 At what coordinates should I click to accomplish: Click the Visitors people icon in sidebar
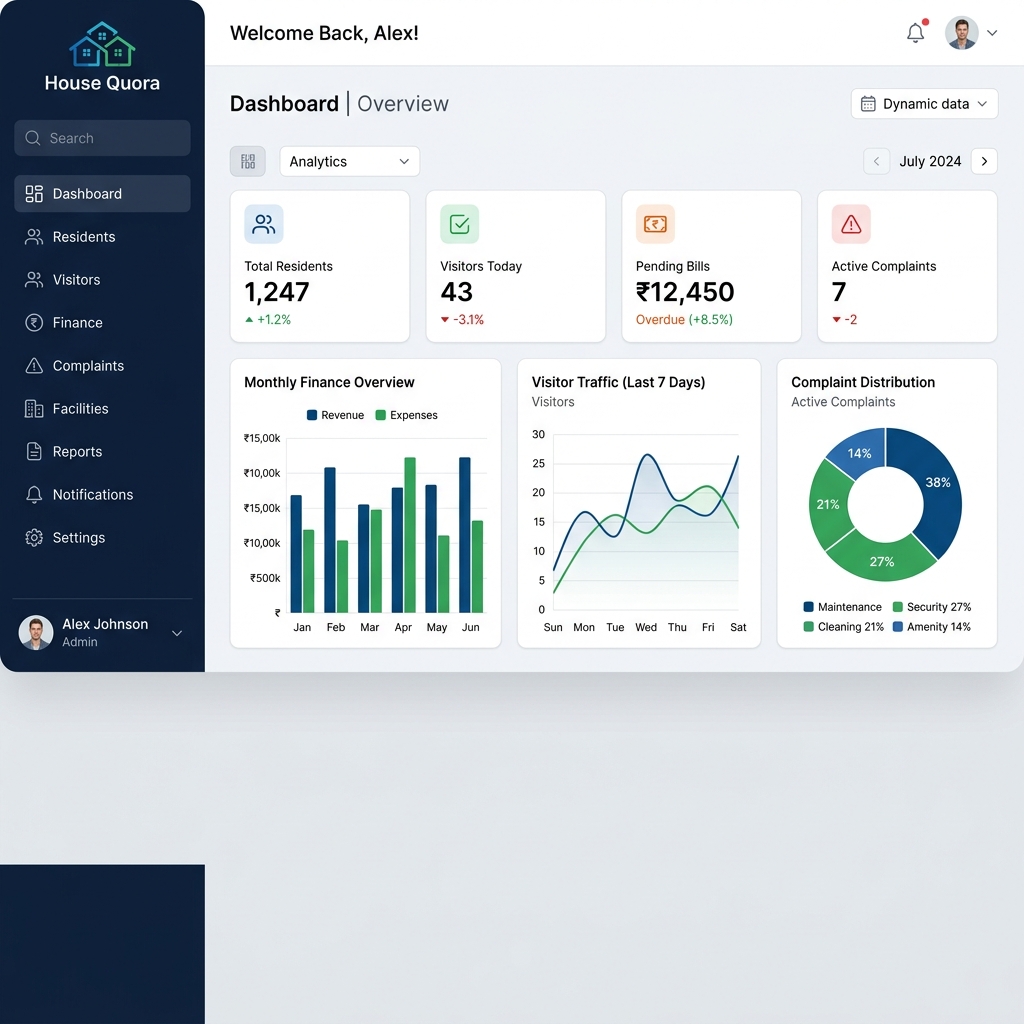(34, 280)
